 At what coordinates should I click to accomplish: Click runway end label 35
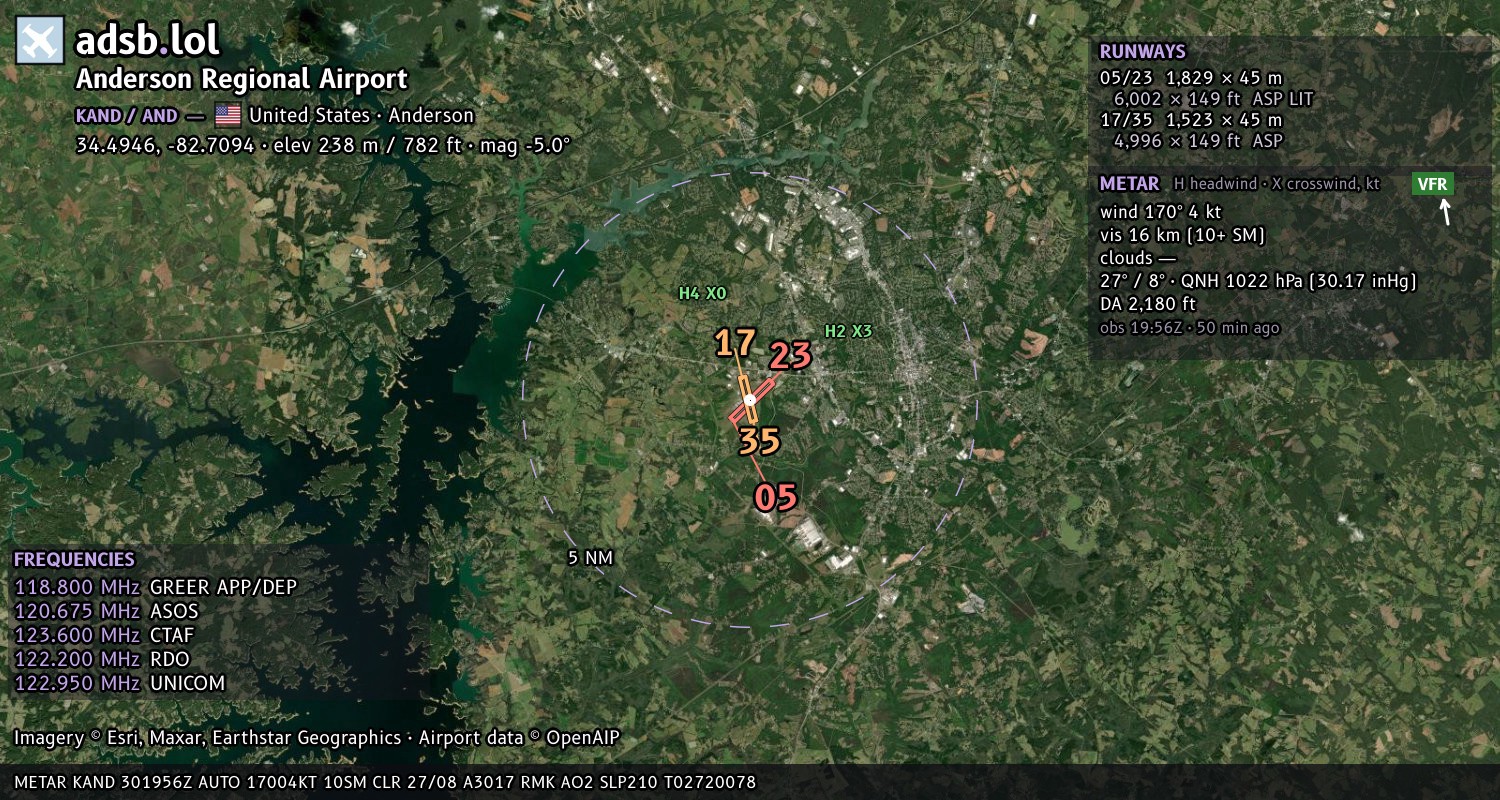(x=759, y=441)
